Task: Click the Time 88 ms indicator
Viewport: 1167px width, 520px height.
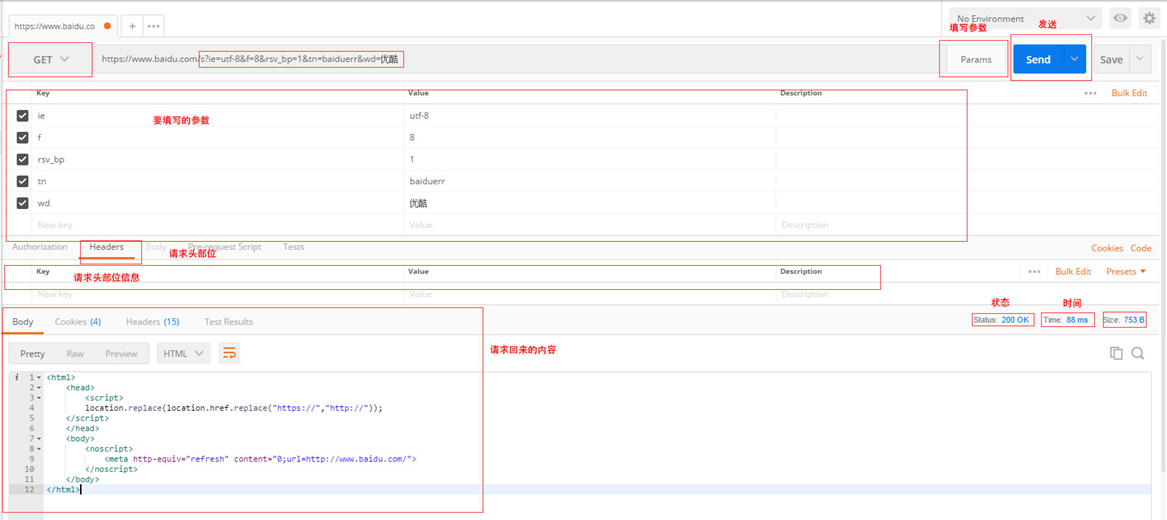Action: click(1067, 320)
